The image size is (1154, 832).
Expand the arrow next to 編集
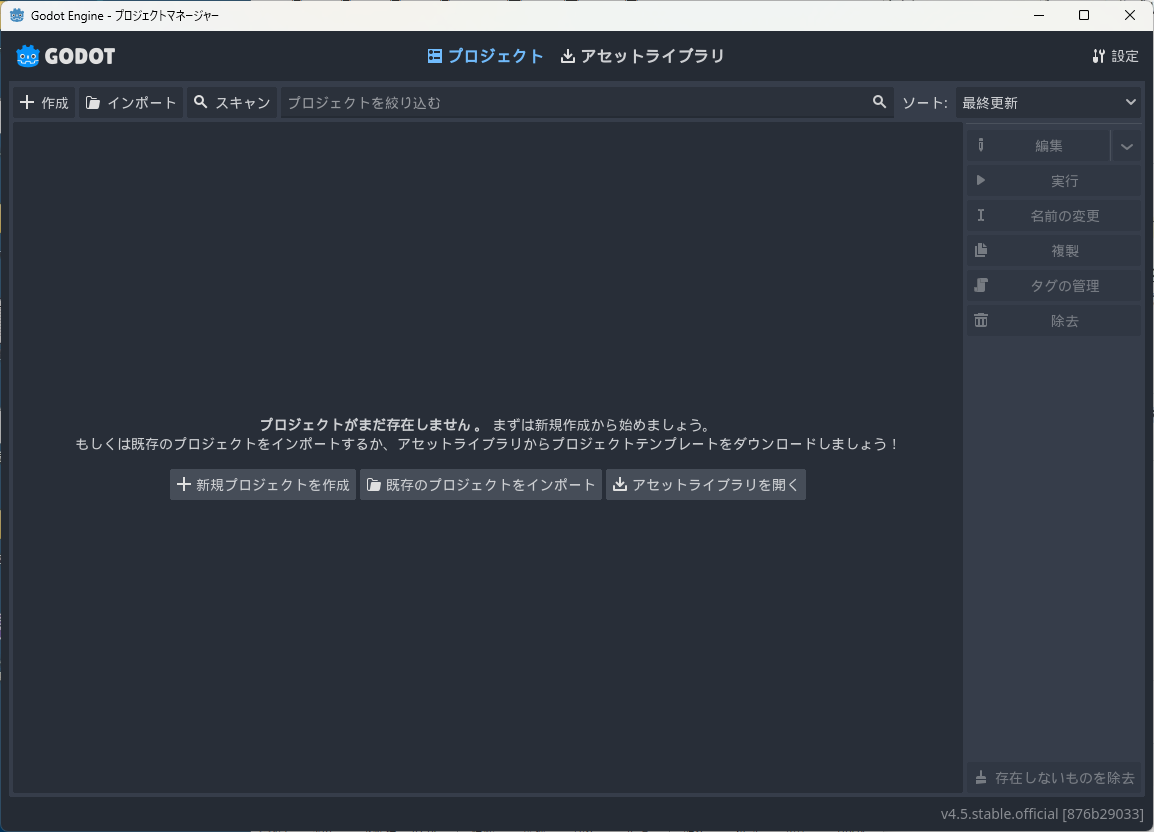[1126, 146]
